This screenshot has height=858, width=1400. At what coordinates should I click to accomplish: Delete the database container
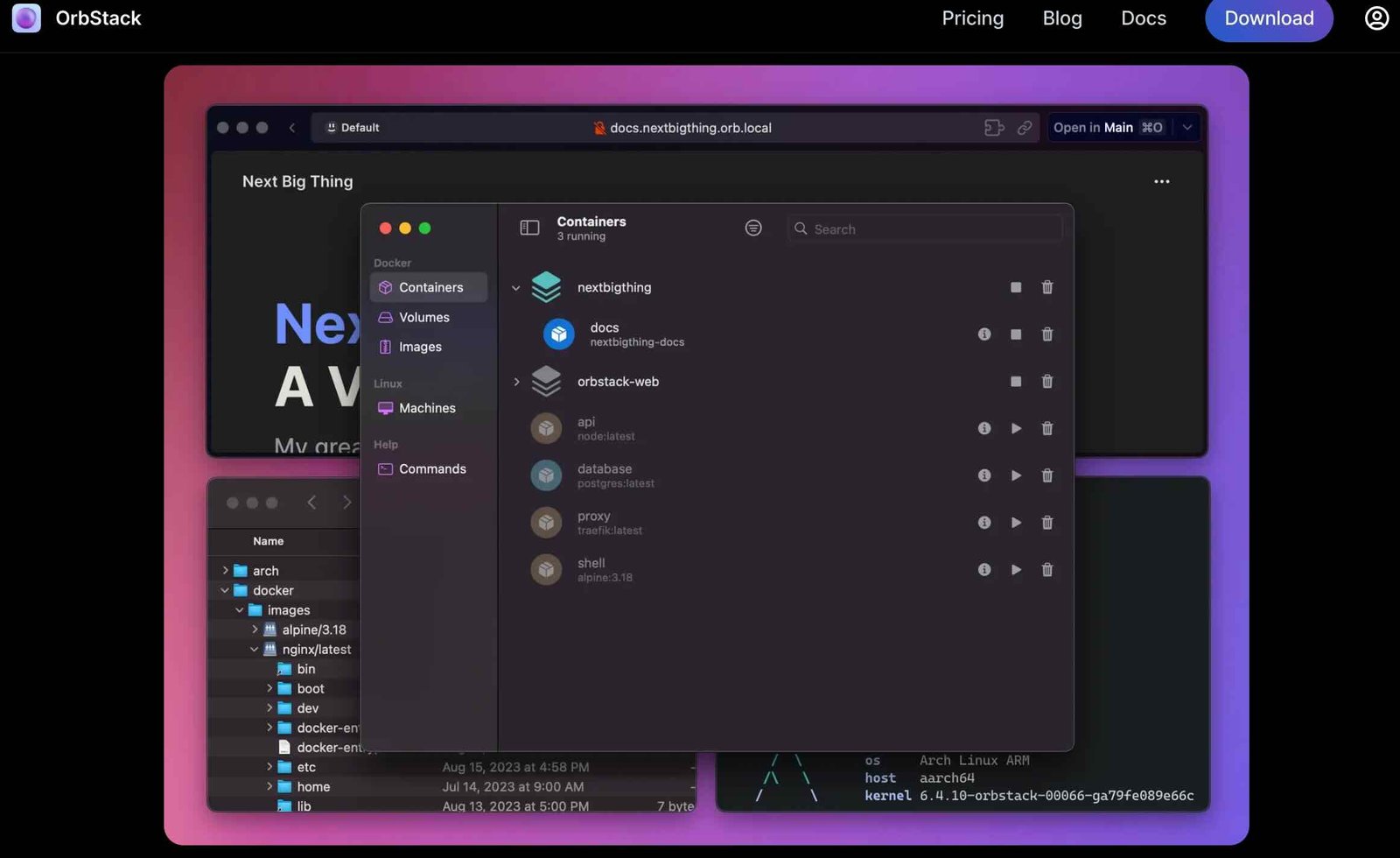tap(1047, 475)
